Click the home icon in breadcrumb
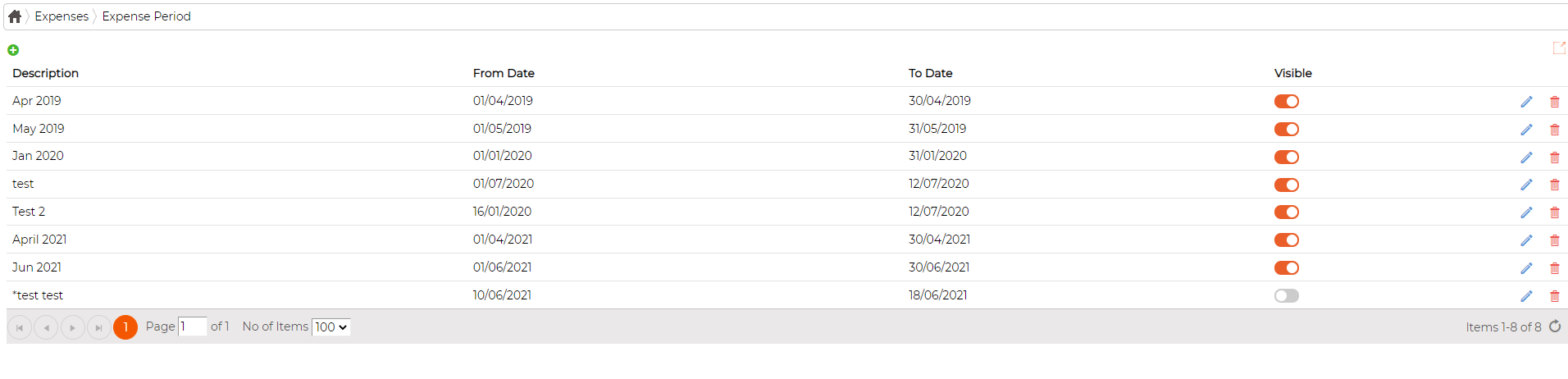 15,16
